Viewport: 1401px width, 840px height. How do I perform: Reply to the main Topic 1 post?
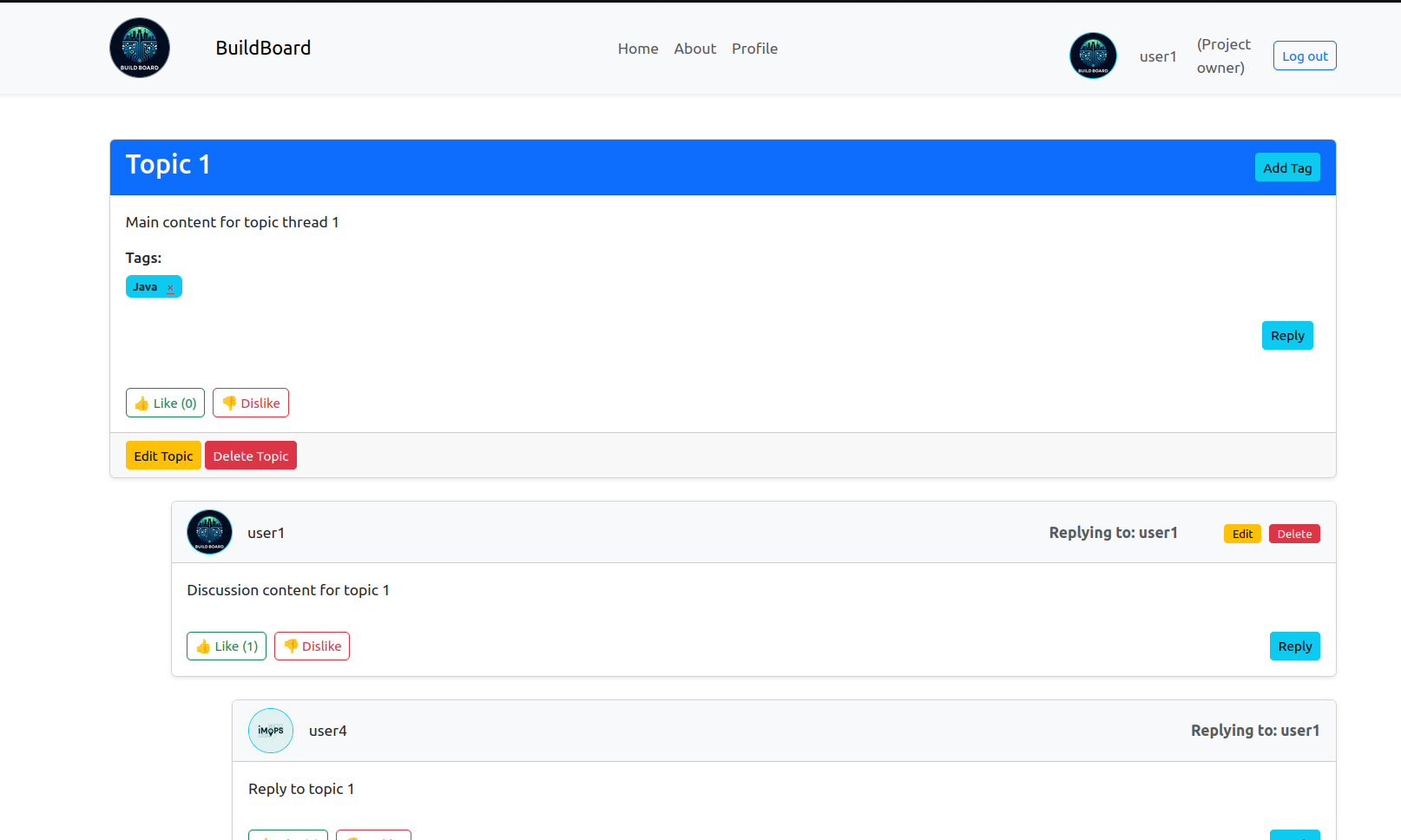point(1287,336)
